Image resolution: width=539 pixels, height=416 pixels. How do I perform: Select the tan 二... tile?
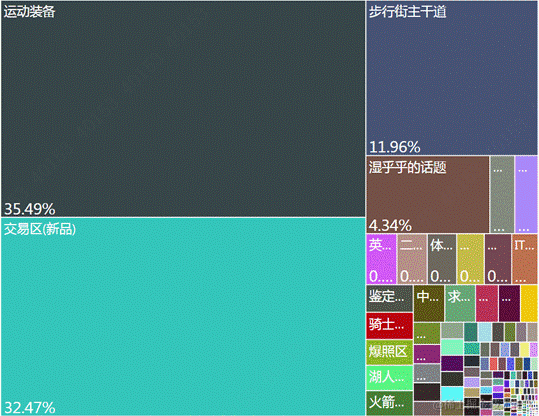click(412, 259)
